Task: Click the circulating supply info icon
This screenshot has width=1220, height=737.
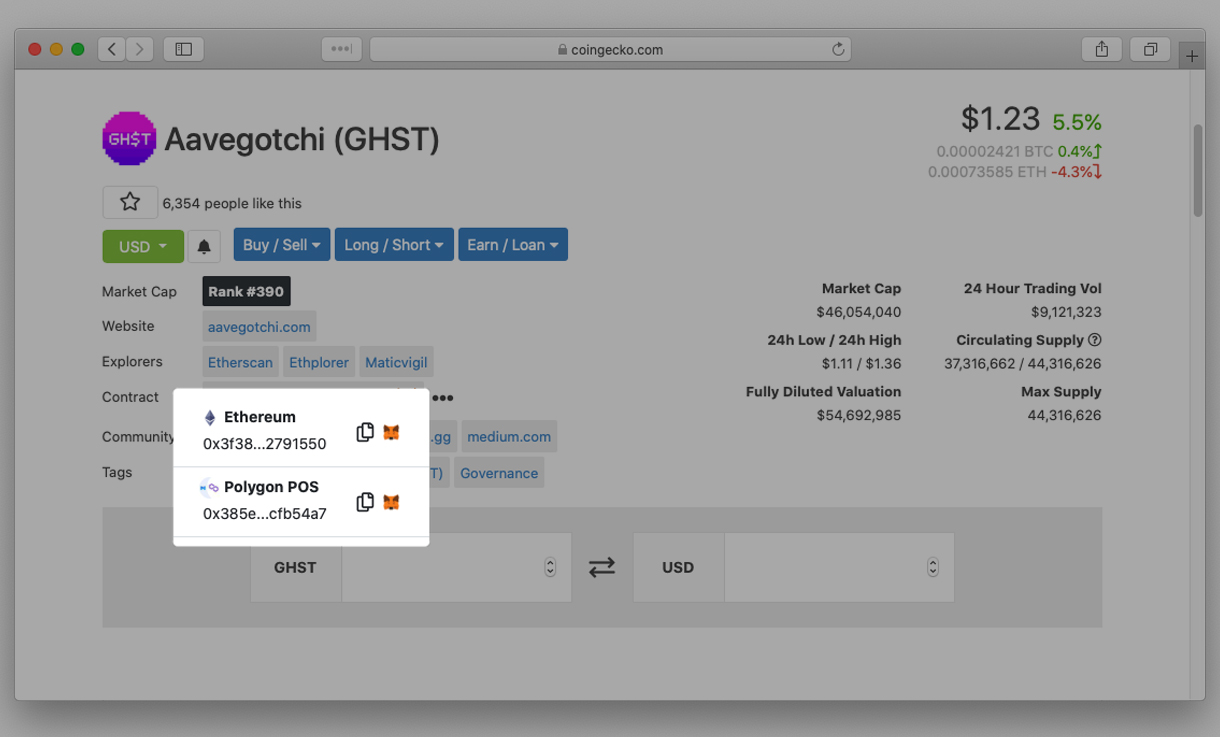Action: pos(1095,340)
